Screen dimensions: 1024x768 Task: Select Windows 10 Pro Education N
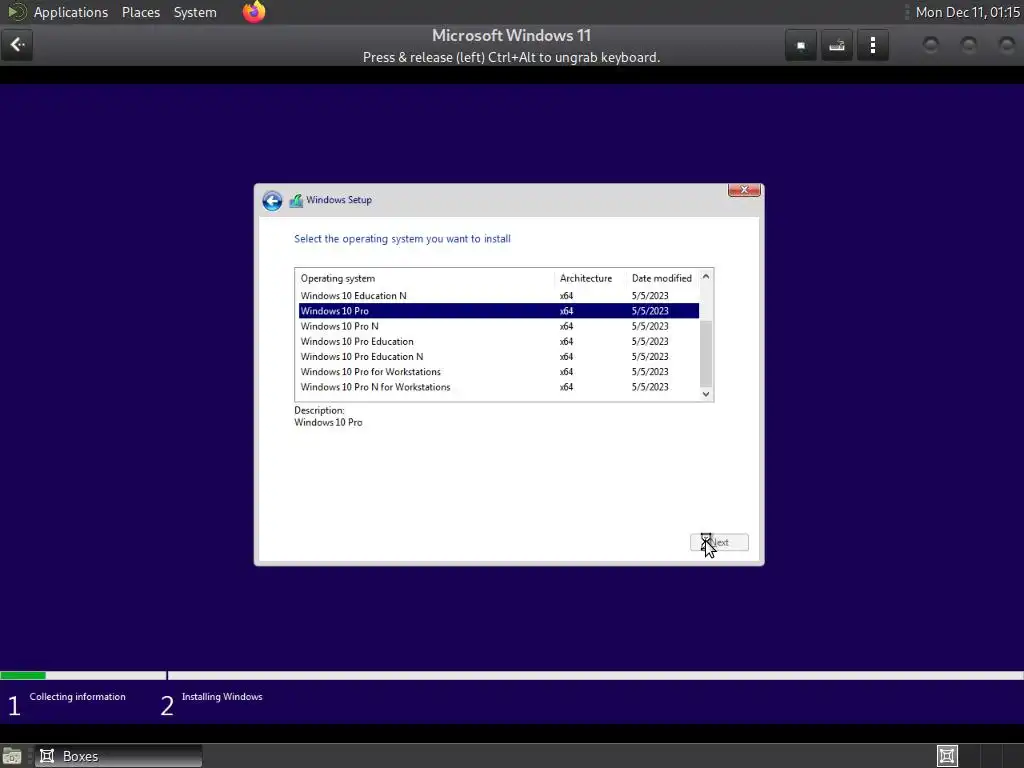coord(499,357)
